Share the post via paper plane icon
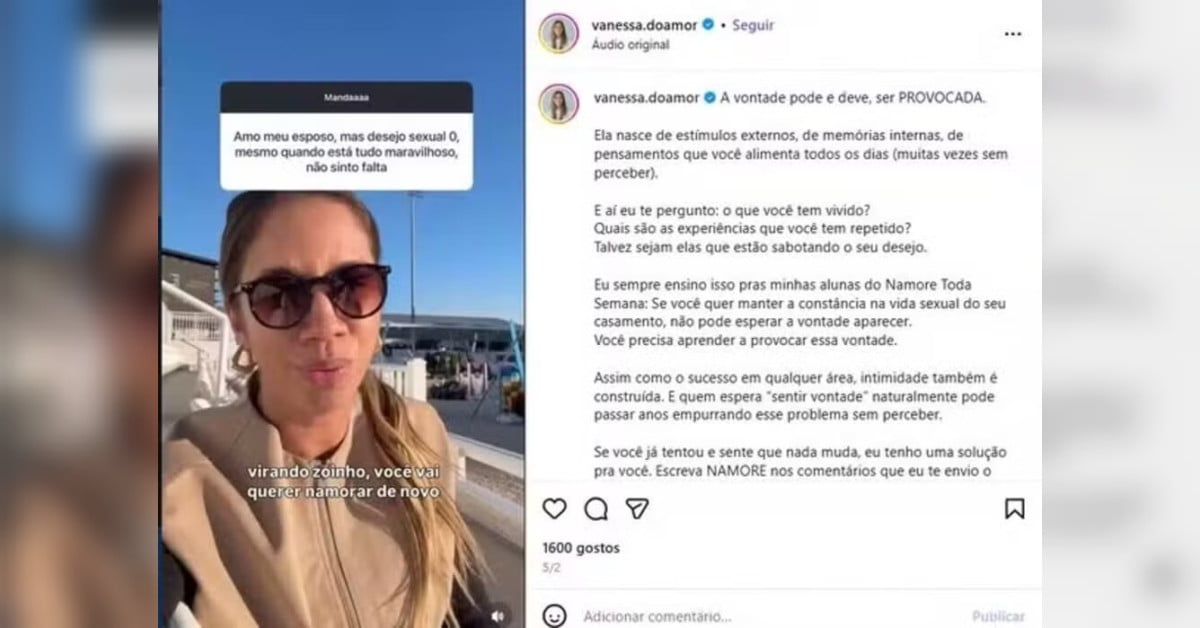 (x=637, y=509)
